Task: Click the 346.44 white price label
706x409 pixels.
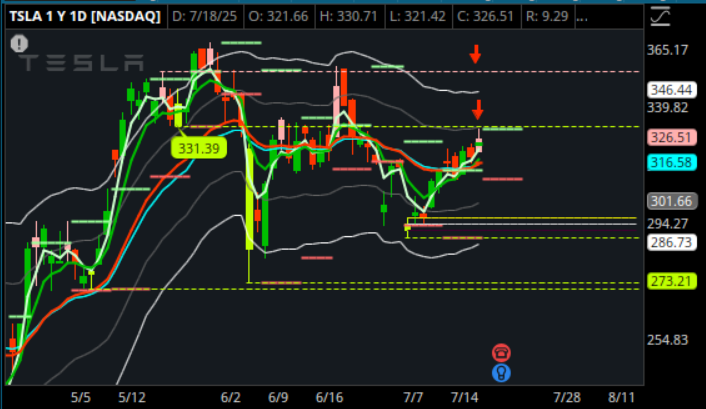Action: tap(671, 90)
